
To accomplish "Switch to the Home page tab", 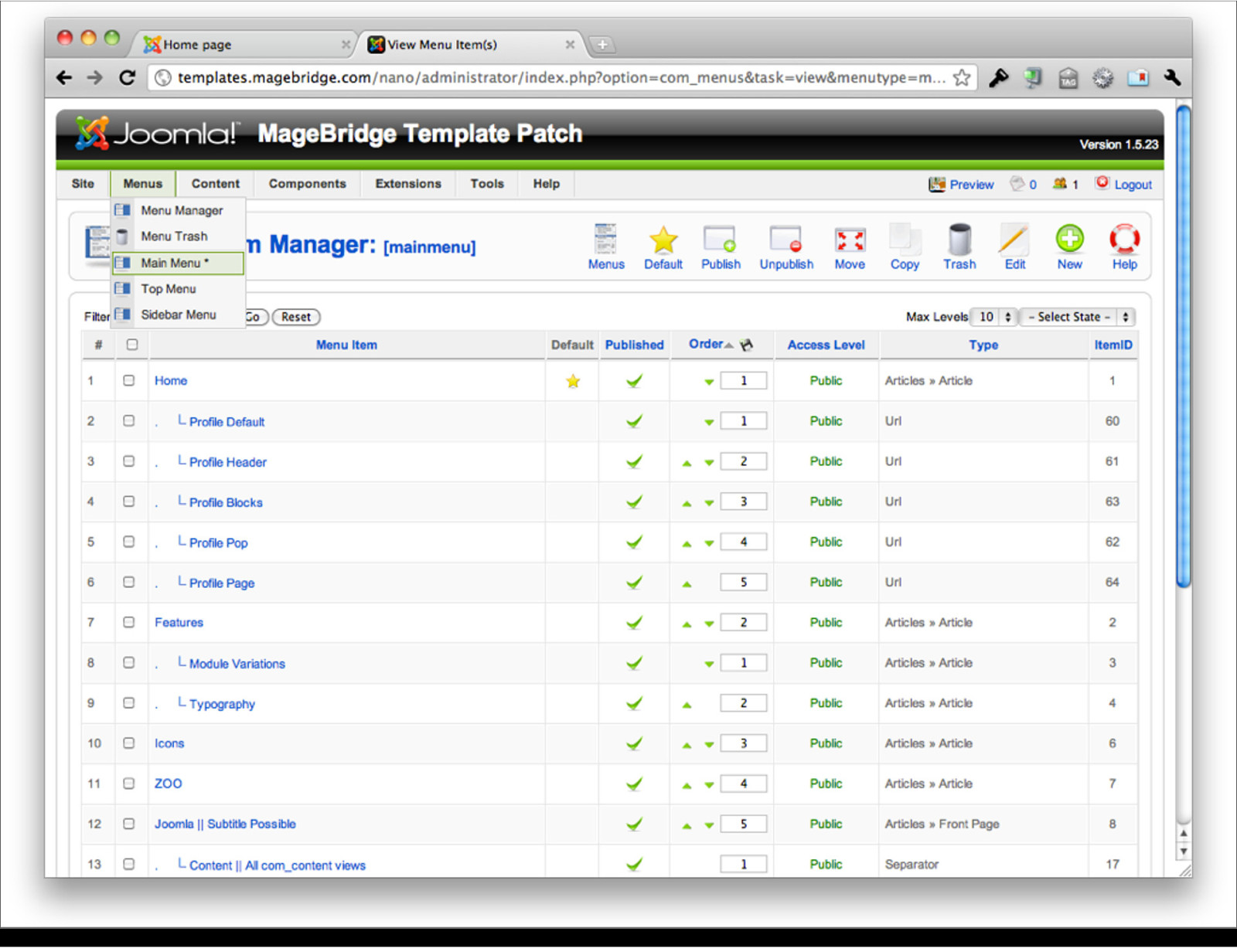I will click(x=242, y=45).
